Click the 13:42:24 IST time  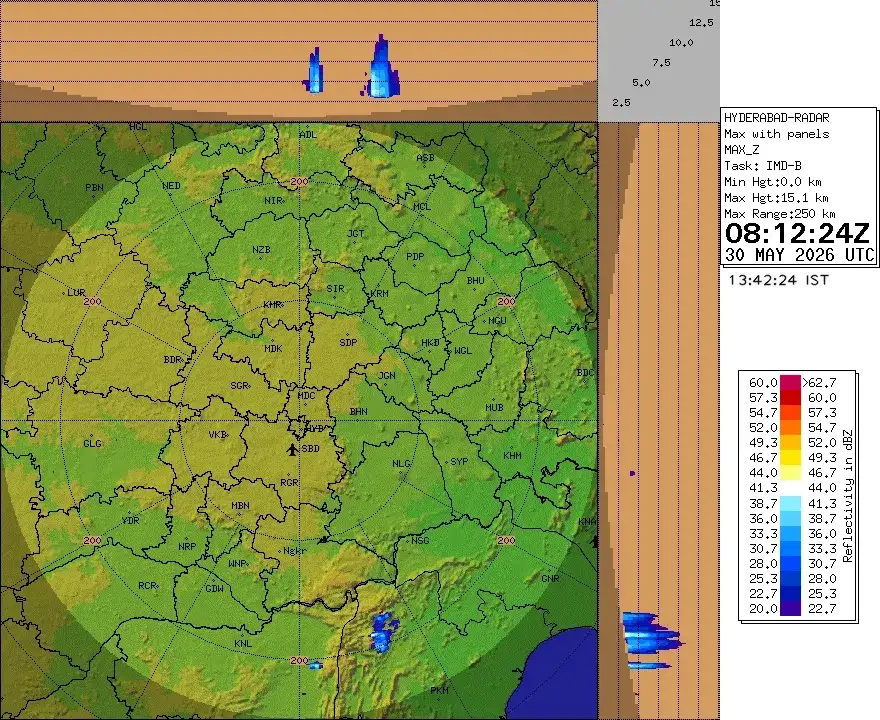coord(778,280)
